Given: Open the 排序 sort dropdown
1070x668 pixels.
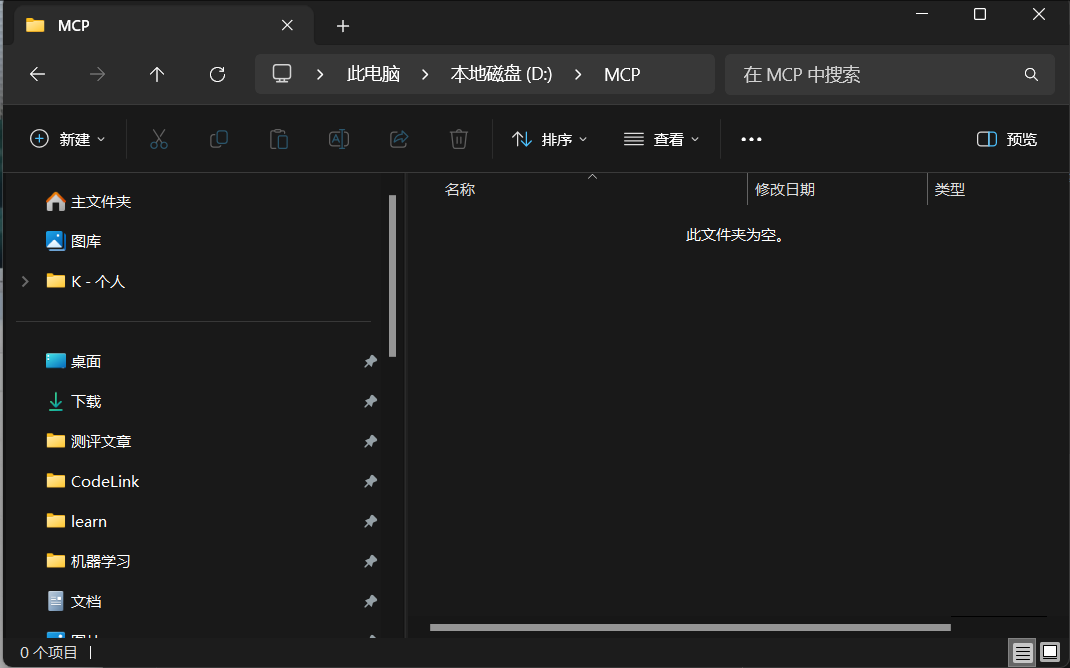Looking at the screenshot, I should pos(549,139).
